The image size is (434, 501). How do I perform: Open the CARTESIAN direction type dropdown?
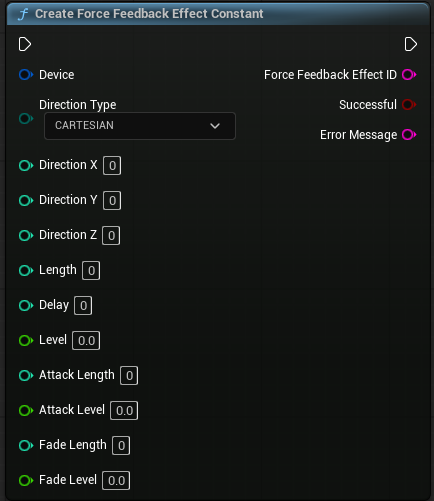pos(140,126)
